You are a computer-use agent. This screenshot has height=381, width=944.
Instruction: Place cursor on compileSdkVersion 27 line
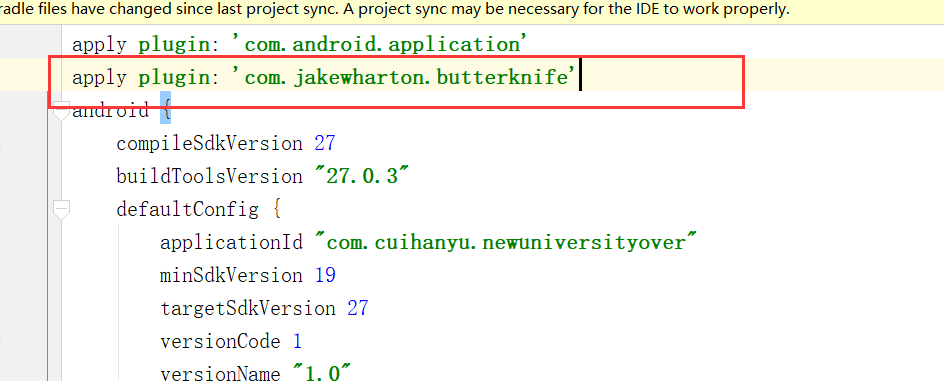coord(226,144)
